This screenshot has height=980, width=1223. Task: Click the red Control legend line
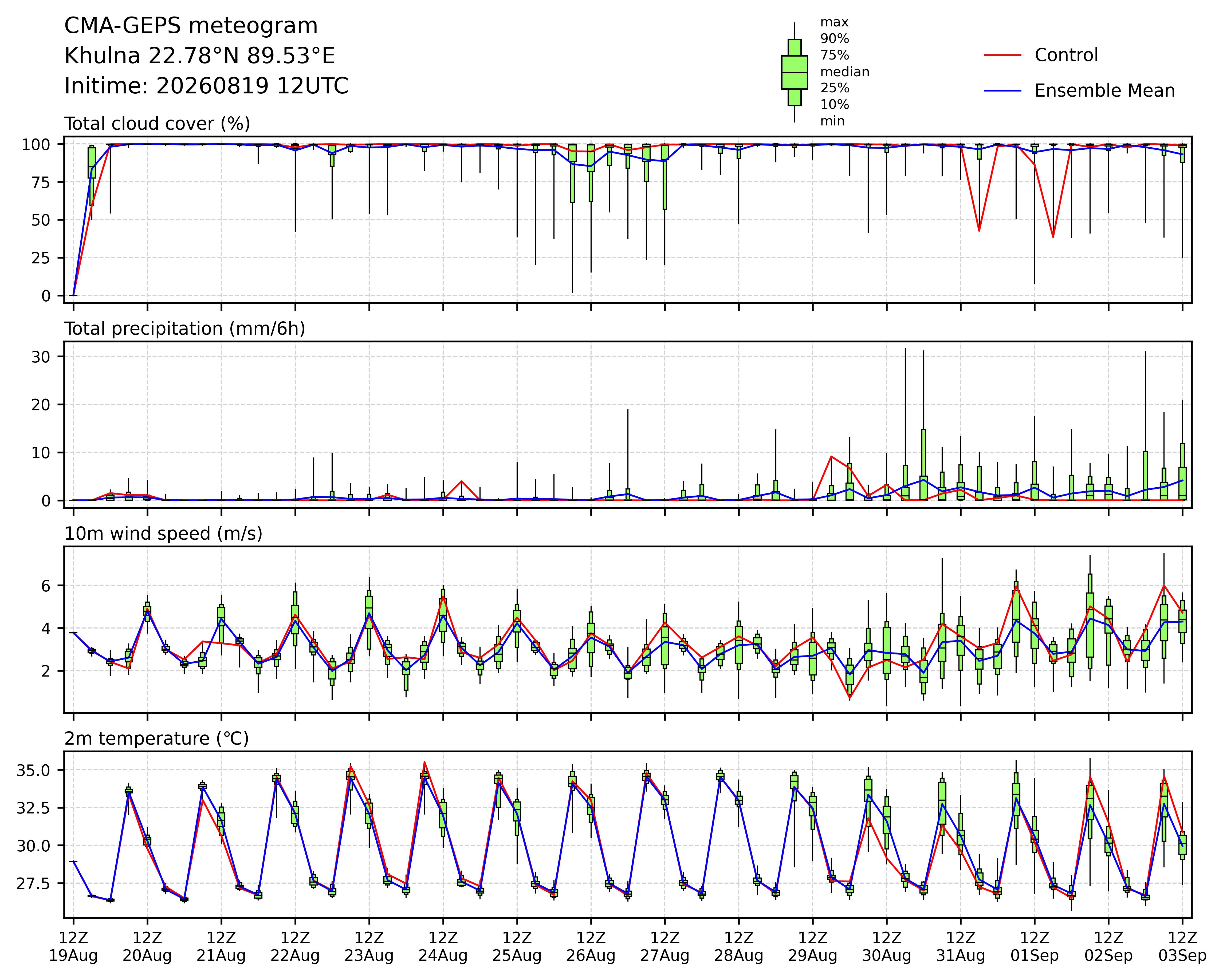(x=1002, y=56)
